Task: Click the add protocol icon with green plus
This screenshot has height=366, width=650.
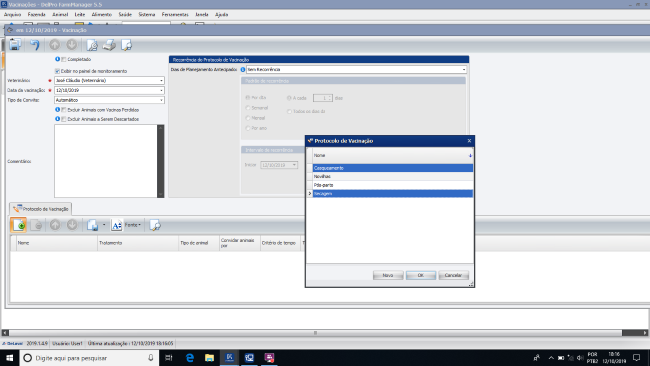Action: point(19,225)
